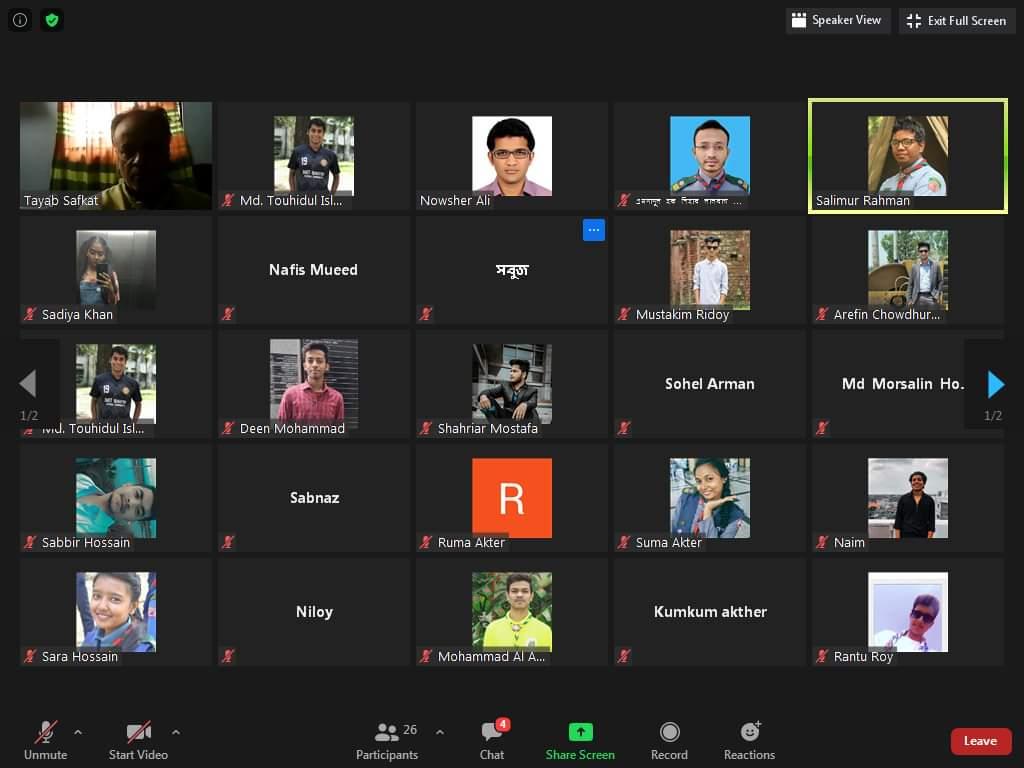Open the meeting information icon
Image resolution: width=1024 pixels, height=768 pixels.
coord(20,20)
